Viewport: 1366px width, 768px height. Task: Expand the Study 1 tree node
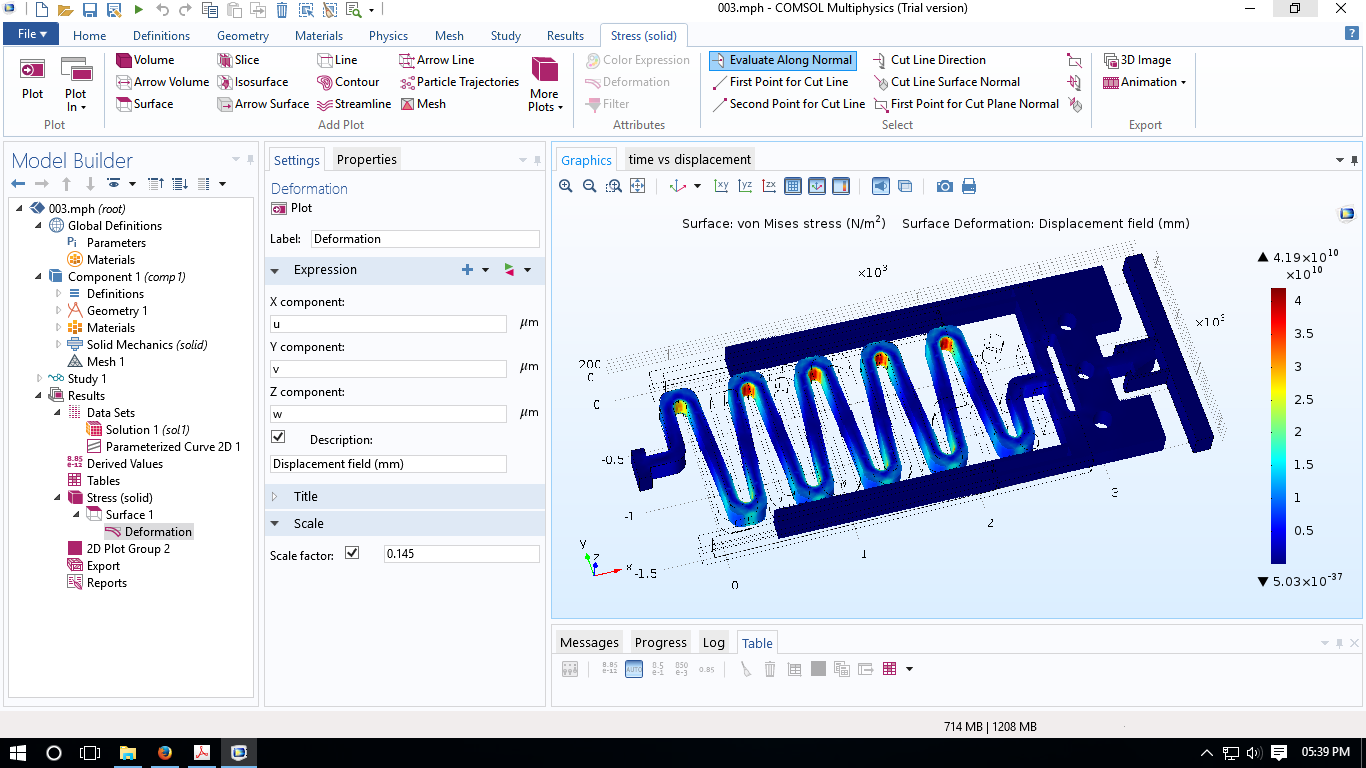40,379
